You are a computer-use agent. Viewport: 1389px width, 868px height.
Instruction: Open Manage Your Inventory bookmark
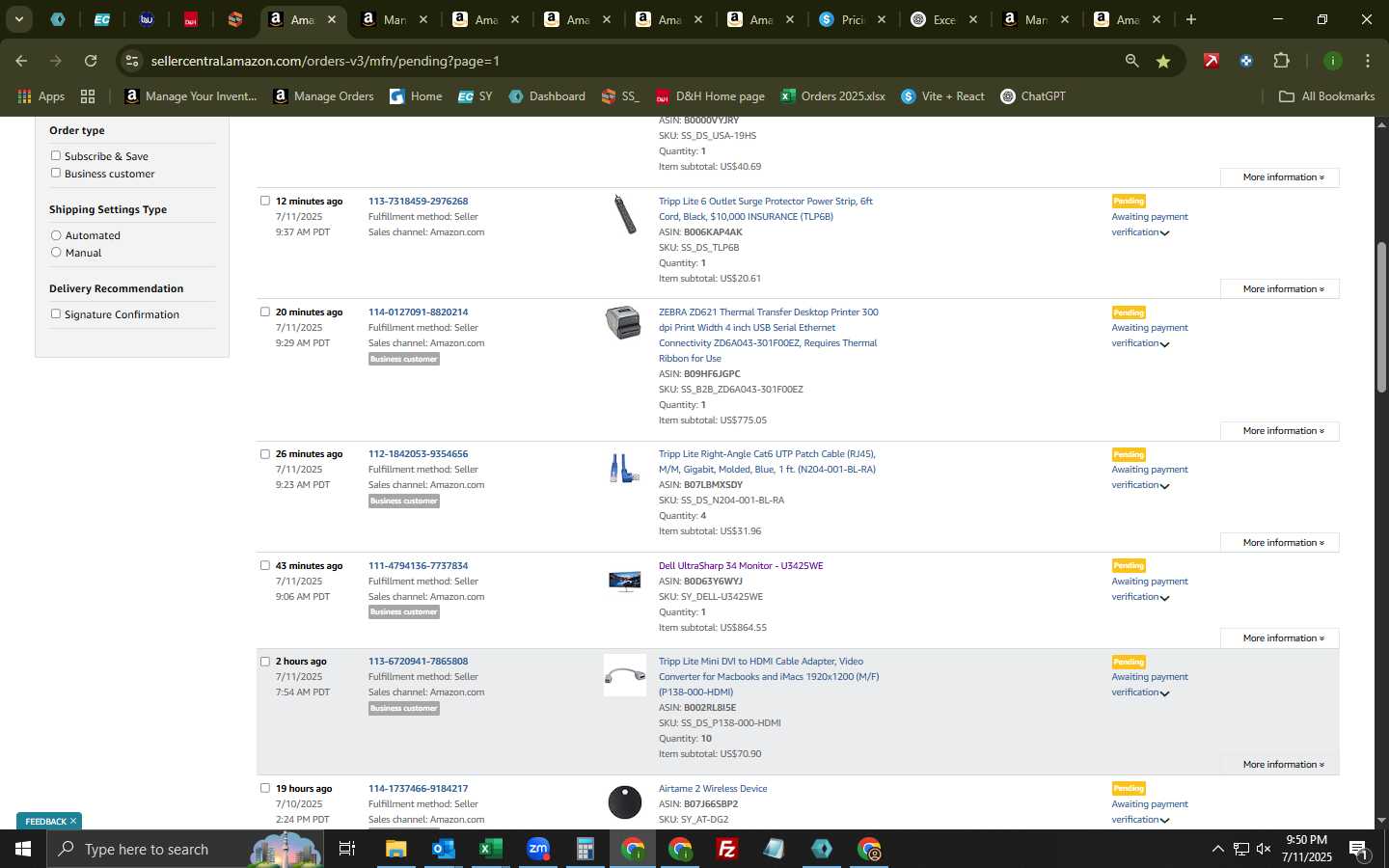(x=191, y=96)
